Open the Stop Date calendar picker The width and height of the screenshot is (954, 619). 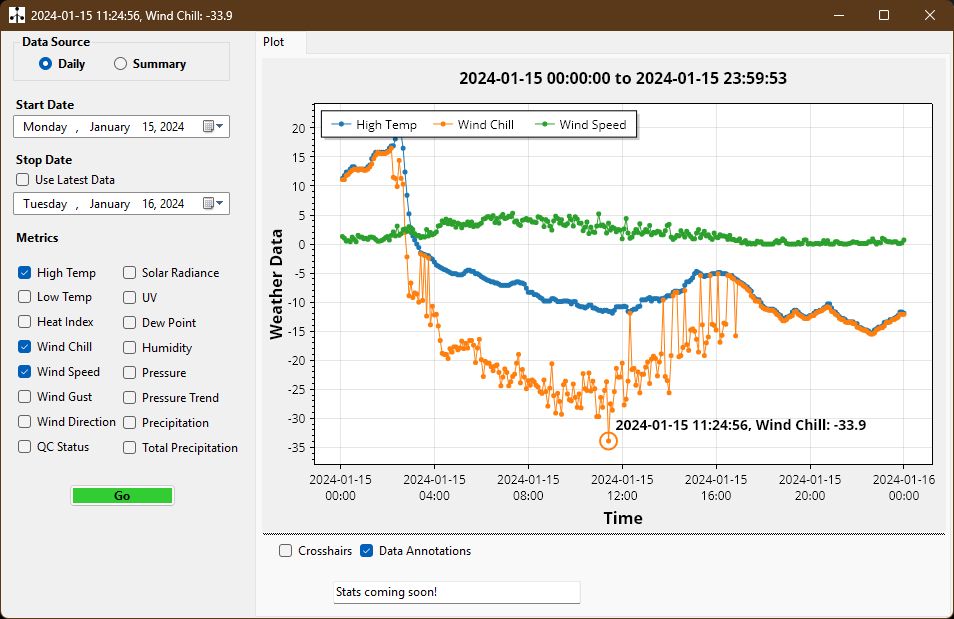click(213, 203)
